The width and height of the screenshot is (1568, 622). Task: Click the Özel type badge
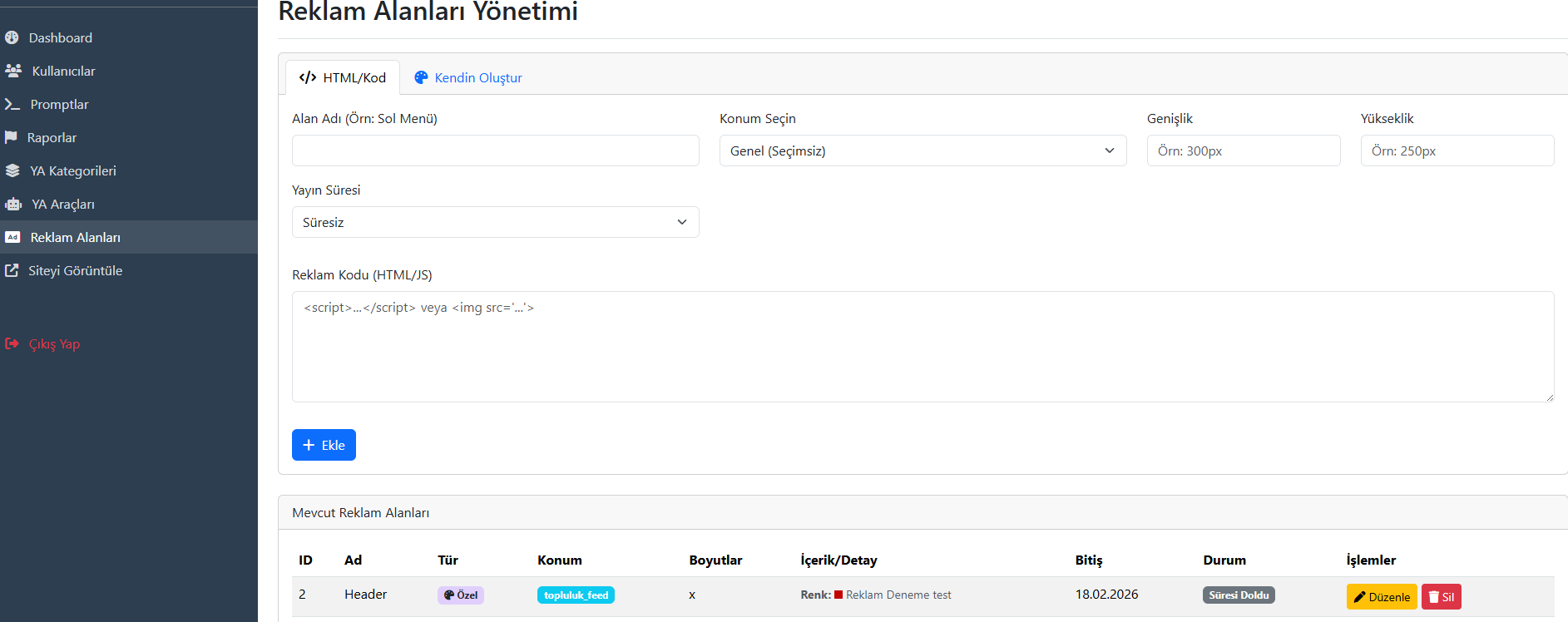coord(461,595)
